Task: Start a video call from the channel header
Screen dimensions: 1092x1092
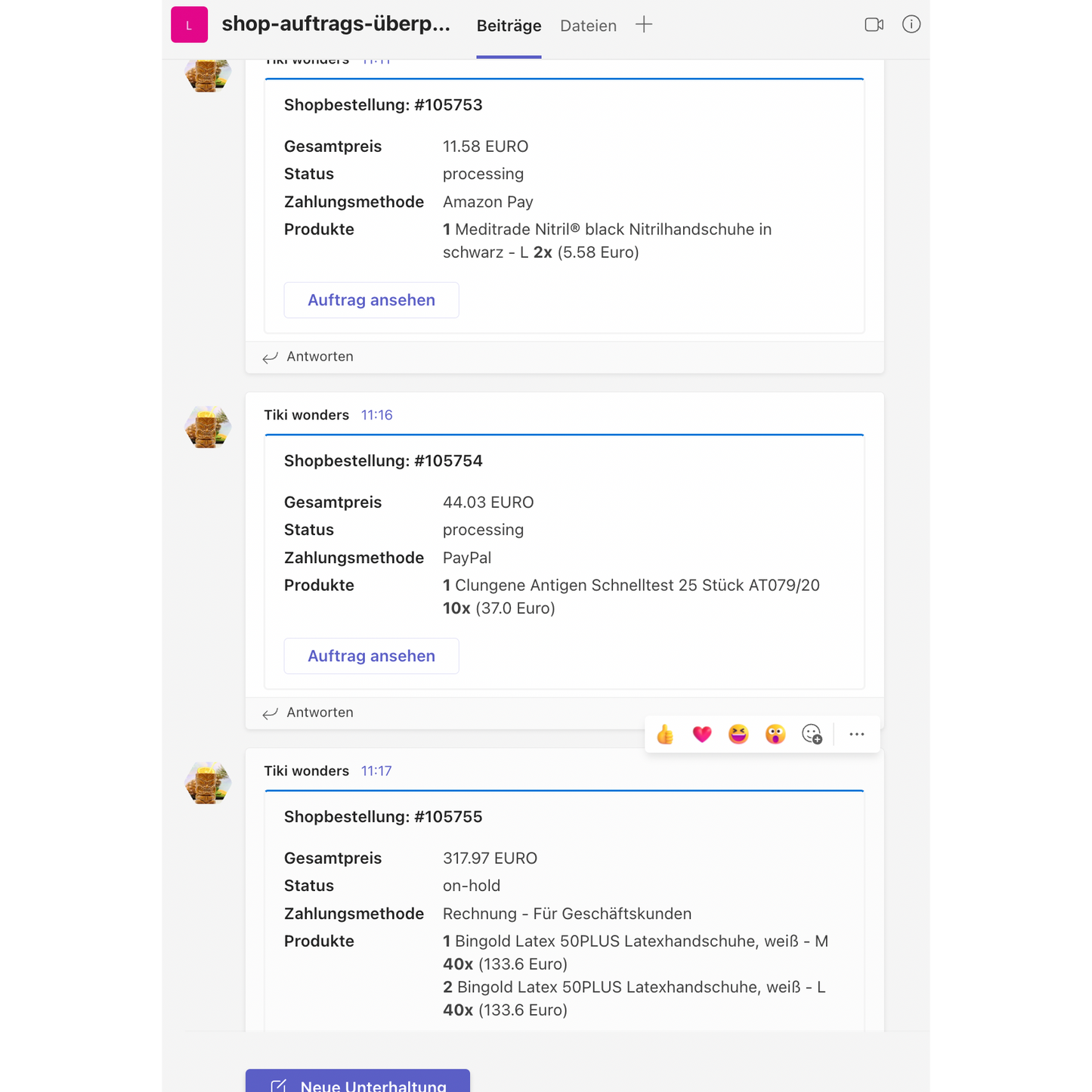Action: pos(874,24)
